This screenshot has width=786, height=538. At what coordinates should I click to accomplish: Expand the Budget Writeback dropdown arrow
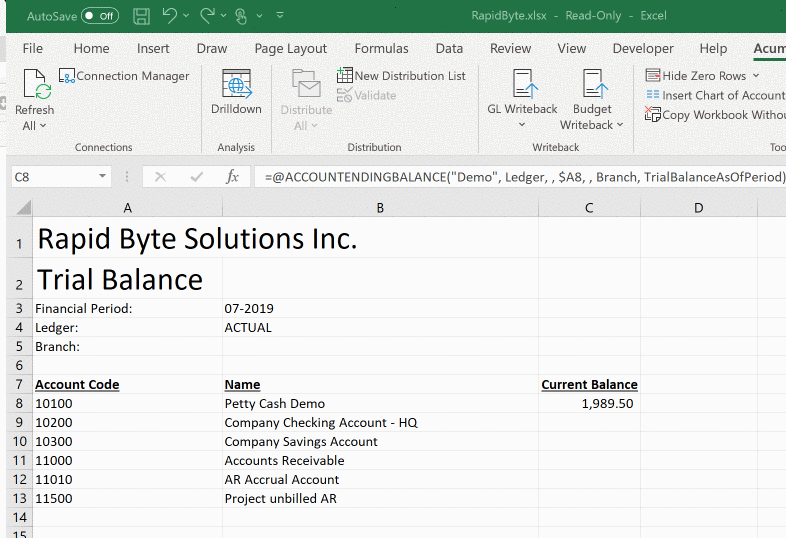coord(620,124)
